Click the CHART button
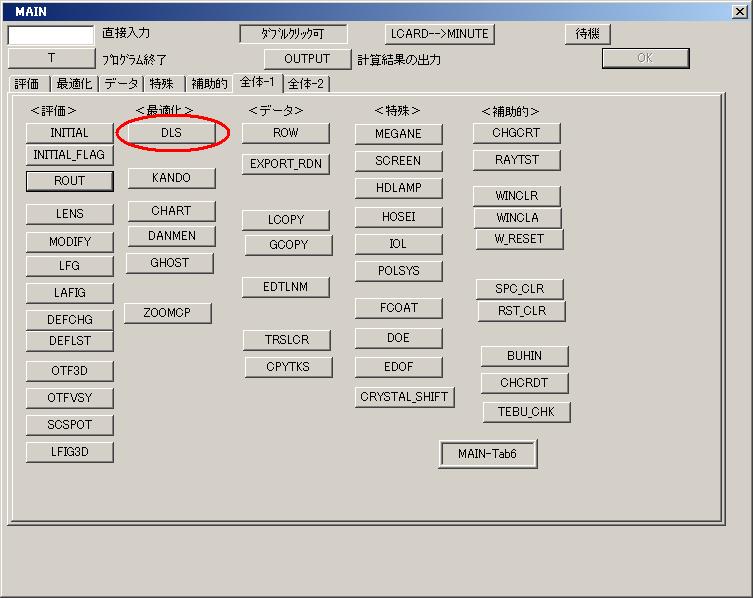753x598 pixels. [171, 211]
